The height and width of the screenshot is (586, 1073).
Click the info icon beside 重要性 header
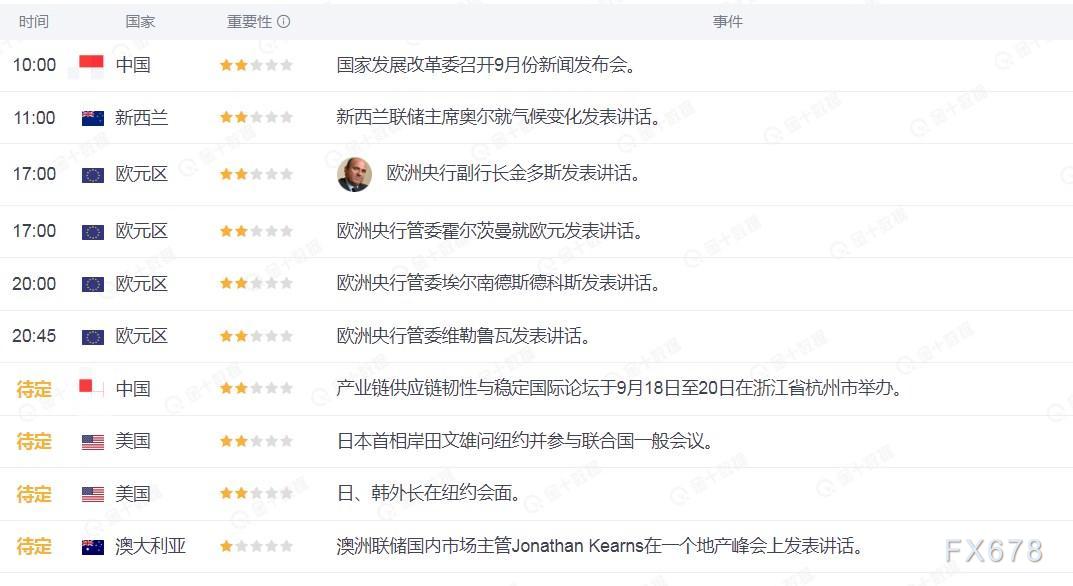[283, 22]
